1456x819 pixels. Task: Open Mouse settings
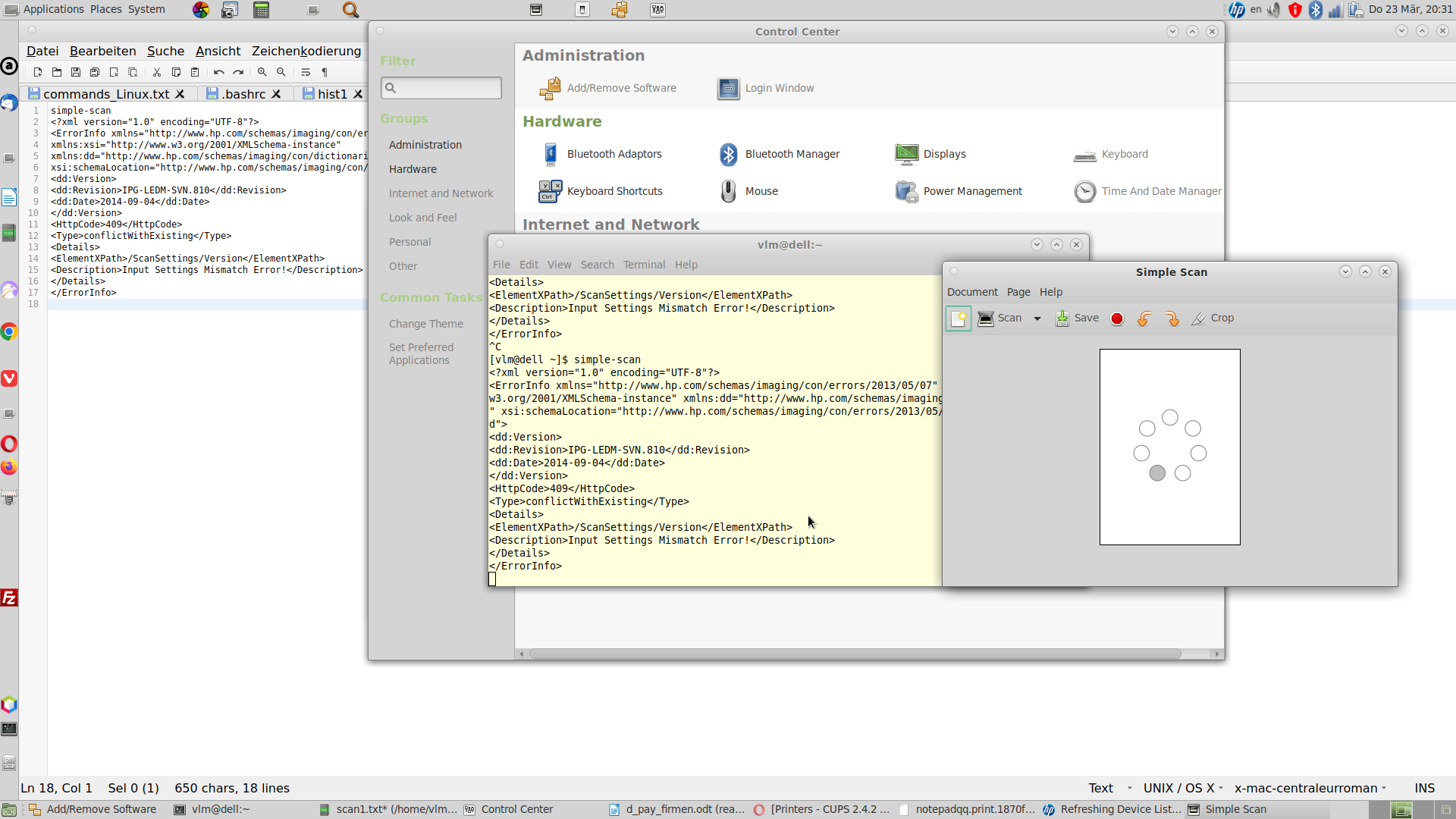coord(748,191)
